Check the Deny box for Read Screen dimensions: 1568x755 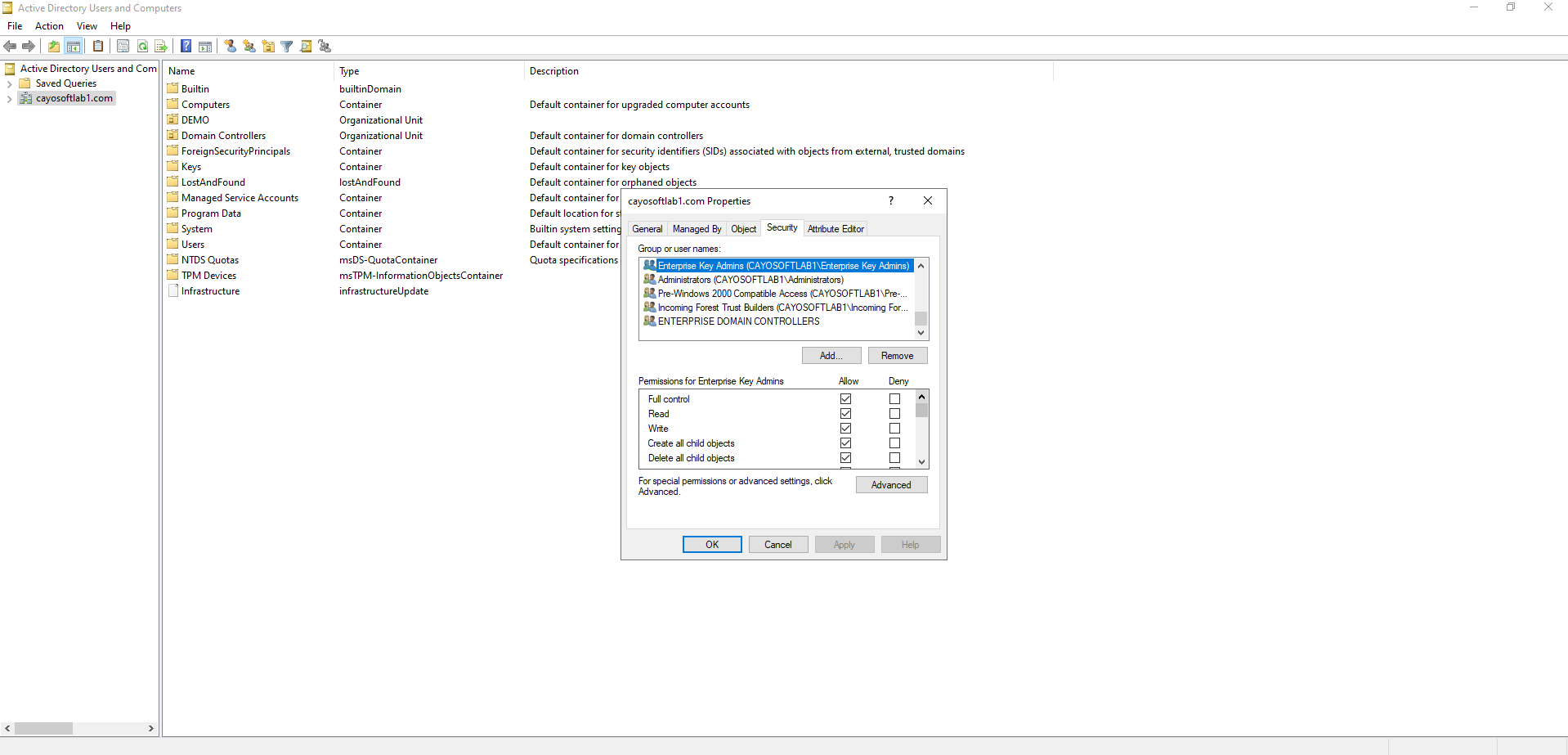click(894, 414)
